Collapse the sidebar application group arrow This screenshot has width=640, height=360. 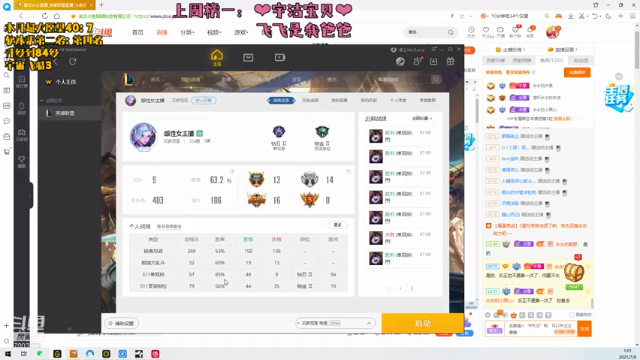pos(42,100)
